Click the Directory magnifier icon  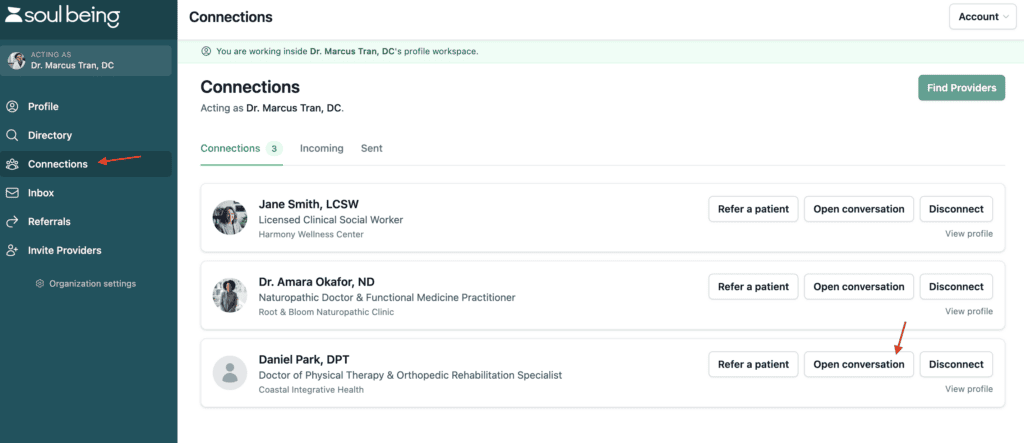[12, 135]
